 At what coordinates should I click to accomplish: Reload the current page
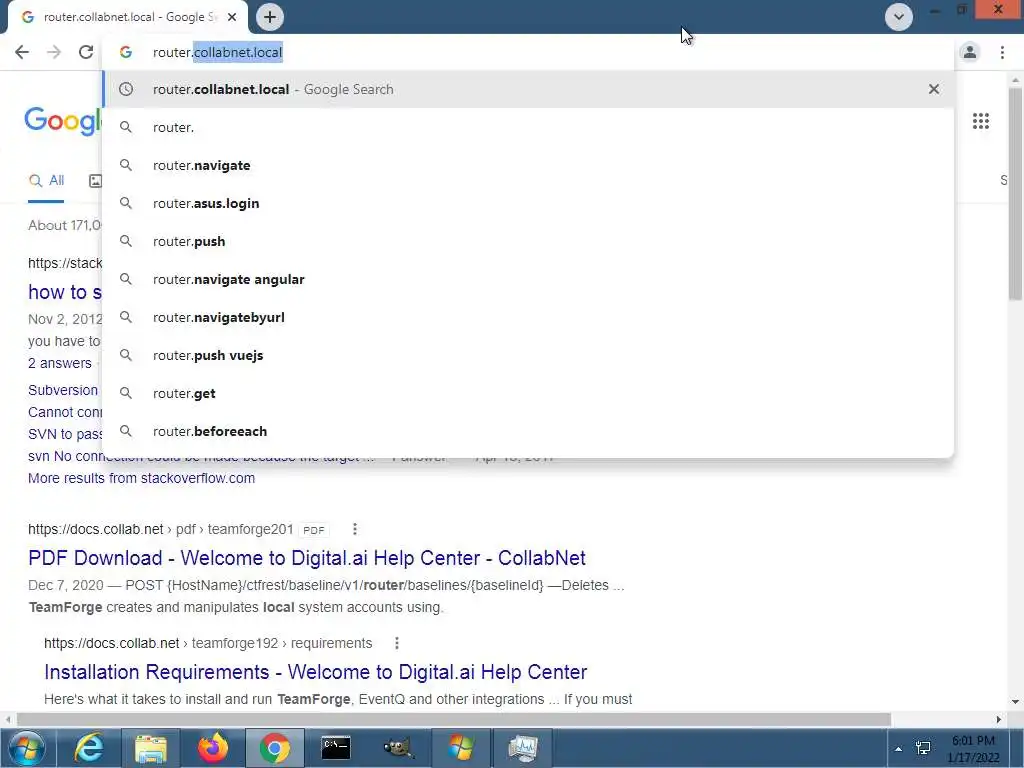[x=86, y=52]
